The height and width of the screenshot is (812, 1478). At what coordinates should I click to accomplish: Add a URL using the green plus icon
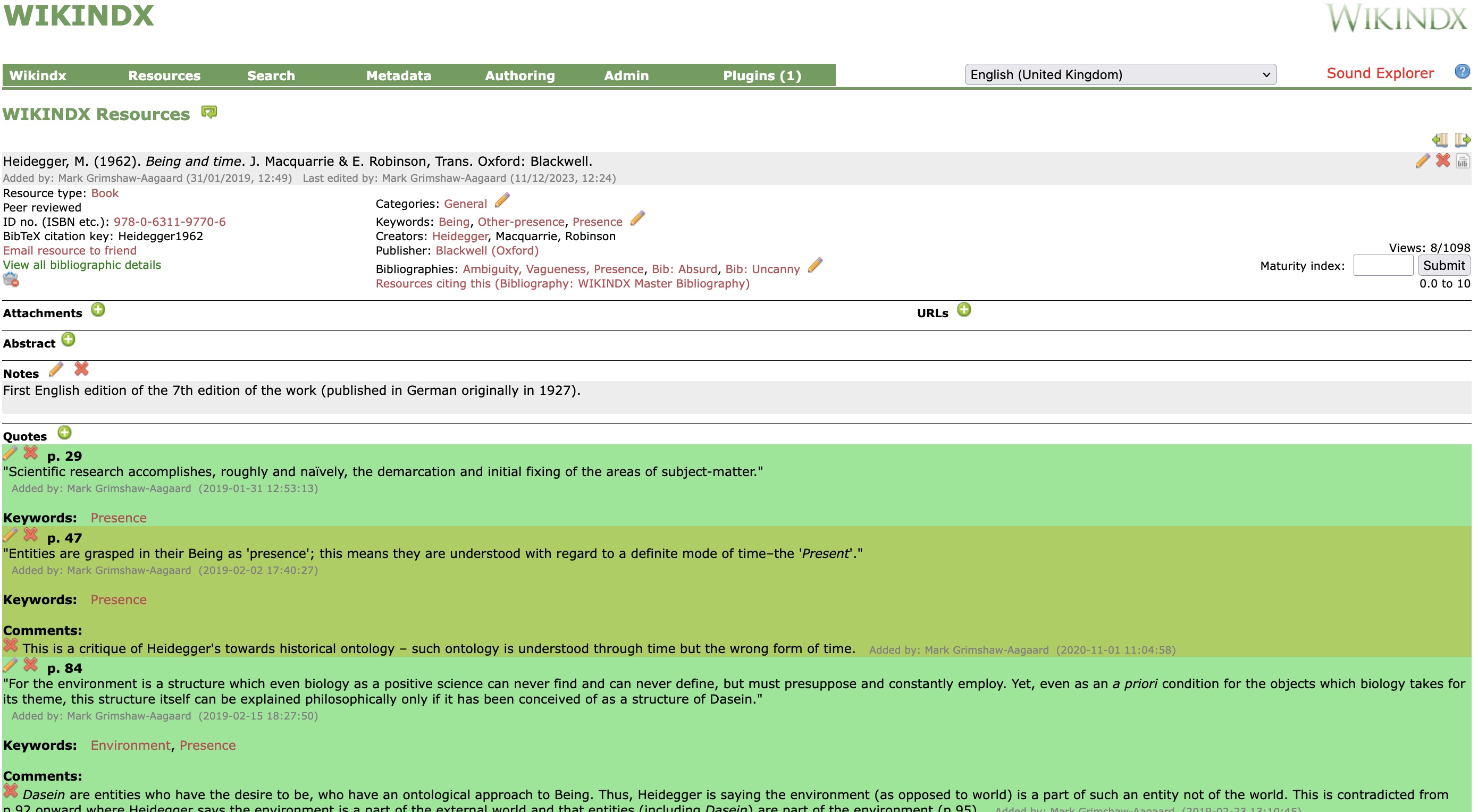pos(964,310)
